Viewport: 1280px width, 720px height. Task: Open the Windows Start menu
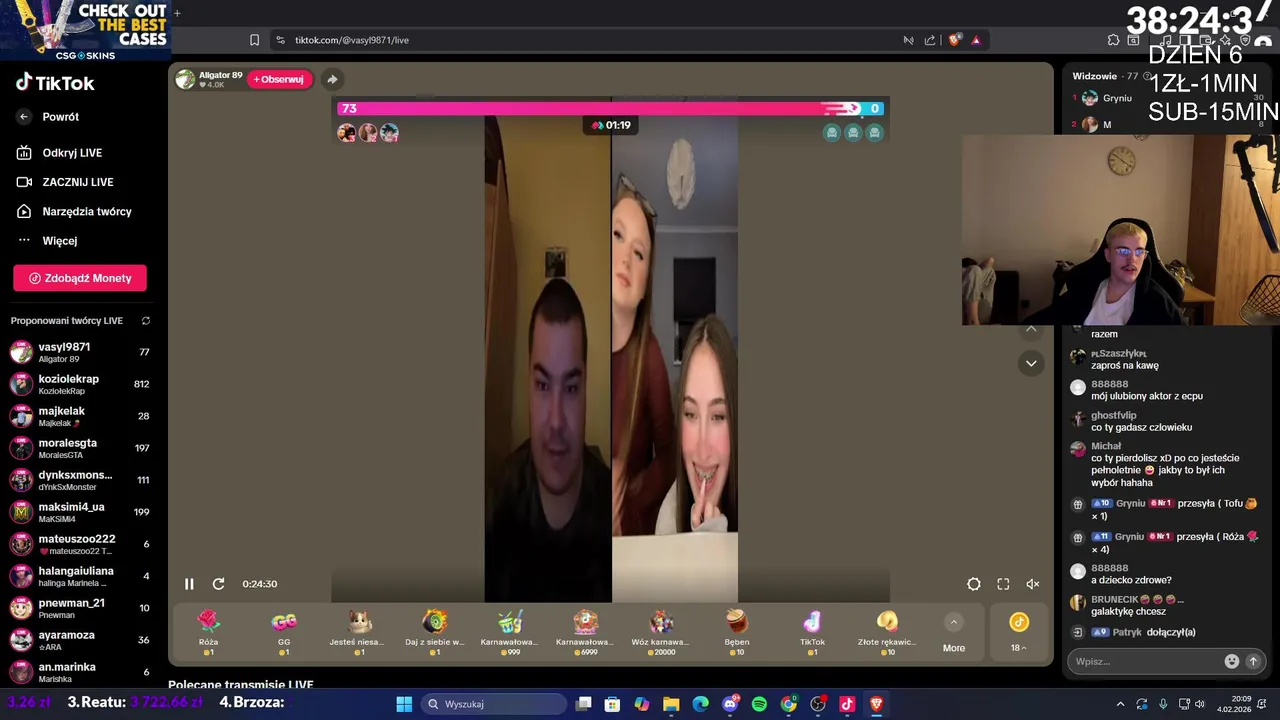tap(404, 704)
